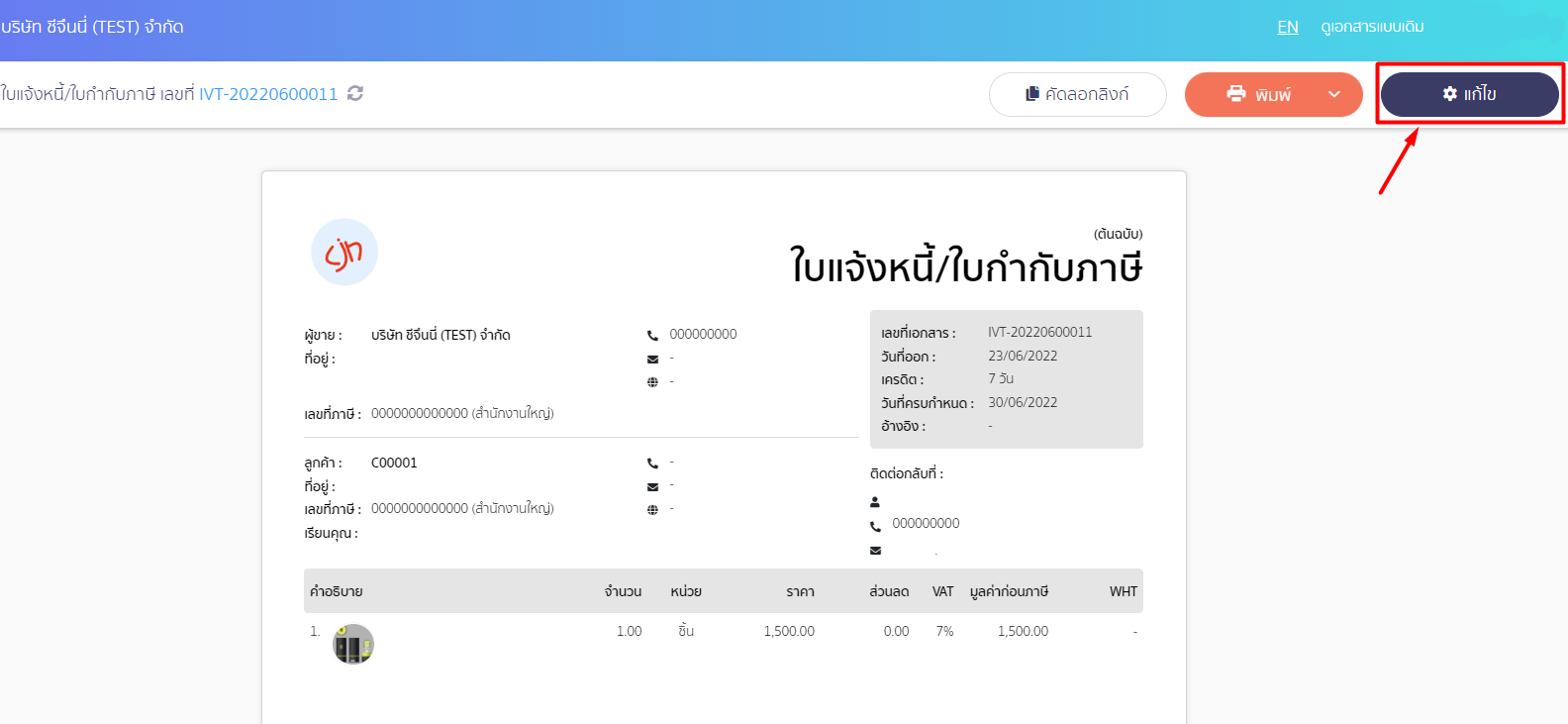Click the seller website globe icon
Screen dimensions: 1568x724
652,382
